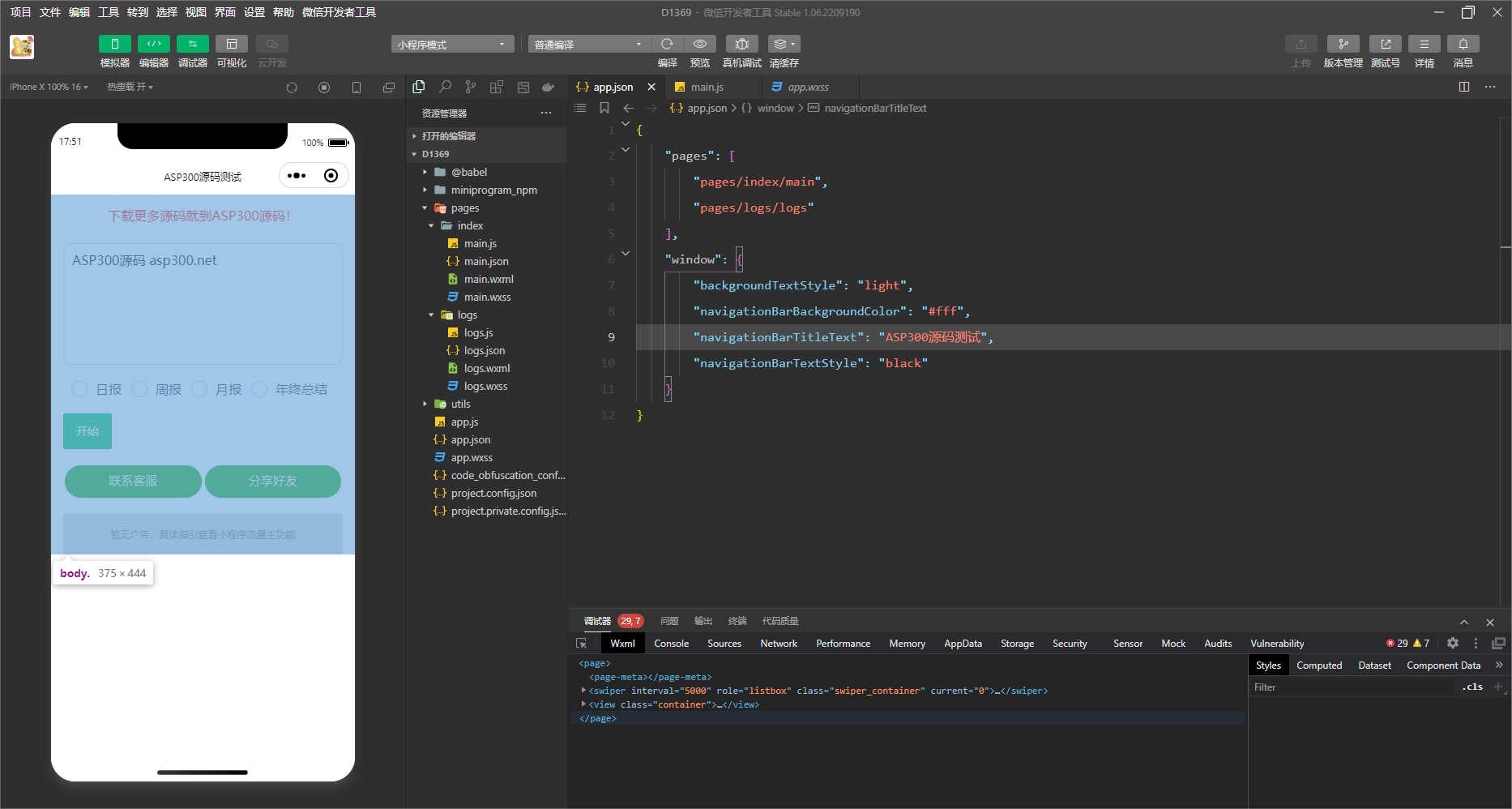Switch to the Network tab
The image size is (1512, 809).
click(x=779, y=643)
